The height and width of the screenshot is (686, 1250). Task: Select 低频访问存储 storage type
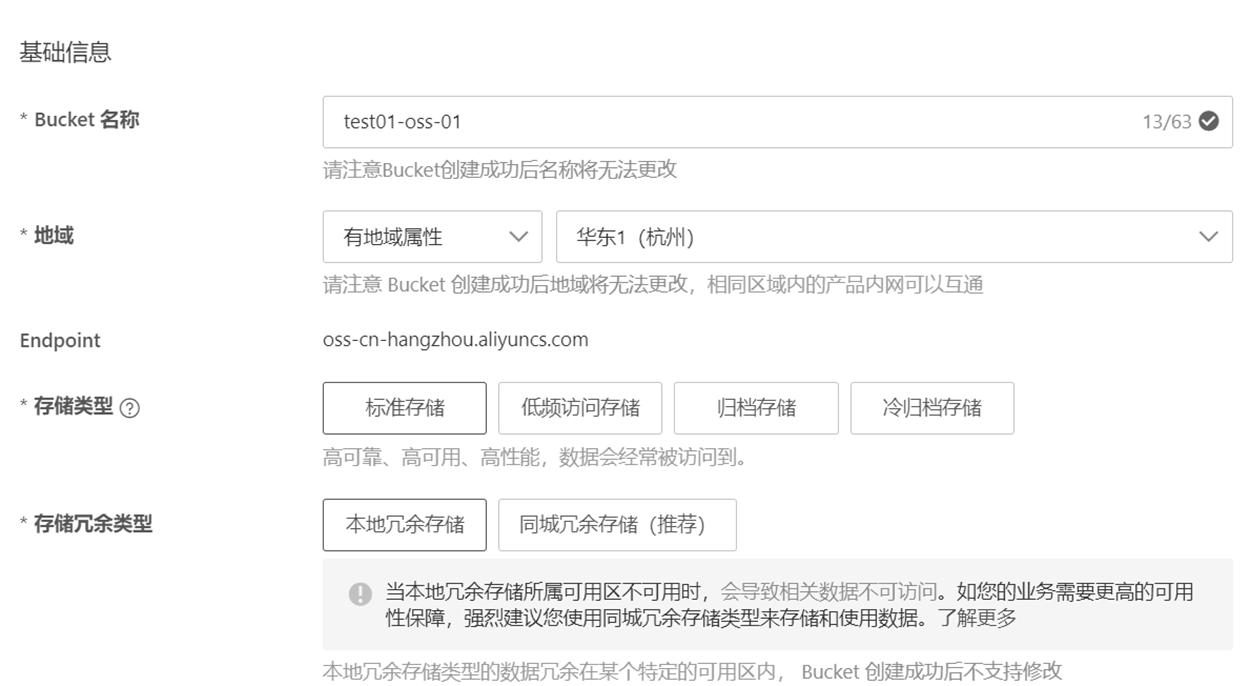(x=580, y=408)
